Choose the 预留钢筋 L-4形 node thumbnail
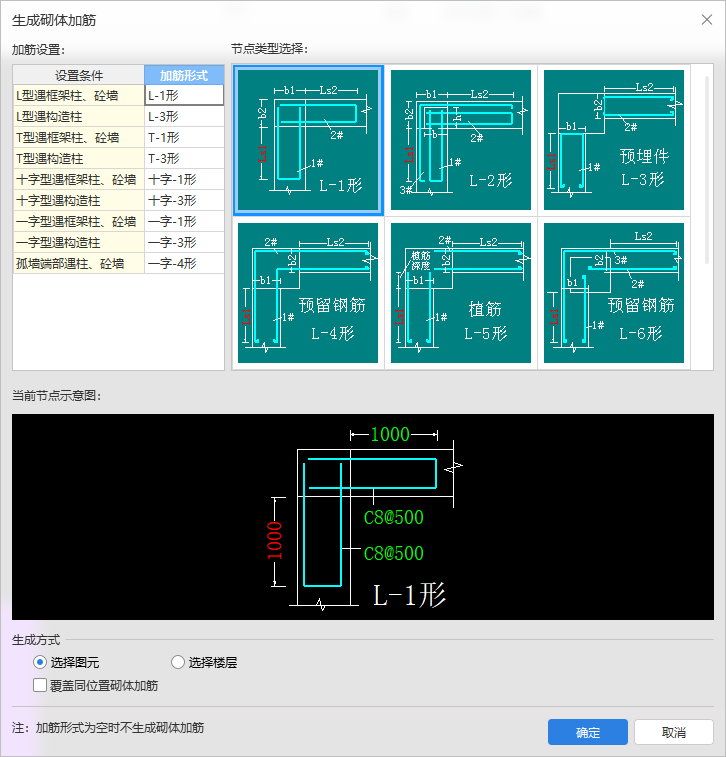726x757 pixels. pyautogui.click(x=308, y=293)
